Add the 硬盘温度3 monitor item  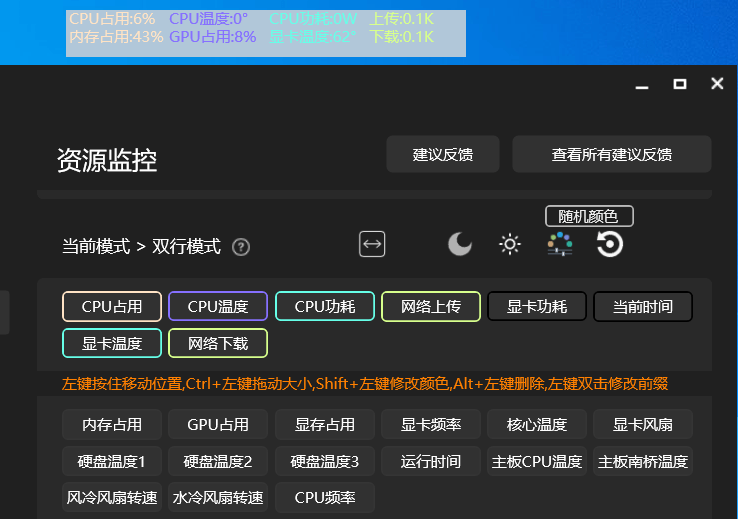(325, 461)
